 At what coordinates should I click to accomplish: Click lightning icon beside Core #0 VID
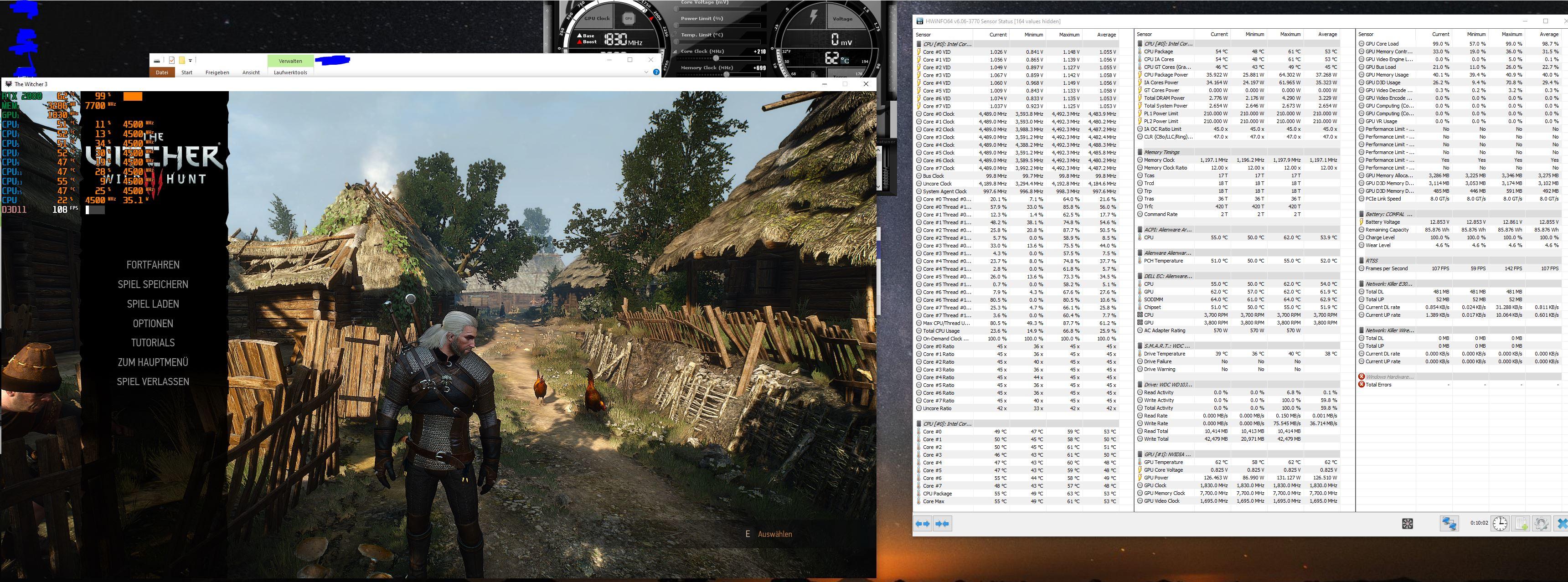click(919, 52)
